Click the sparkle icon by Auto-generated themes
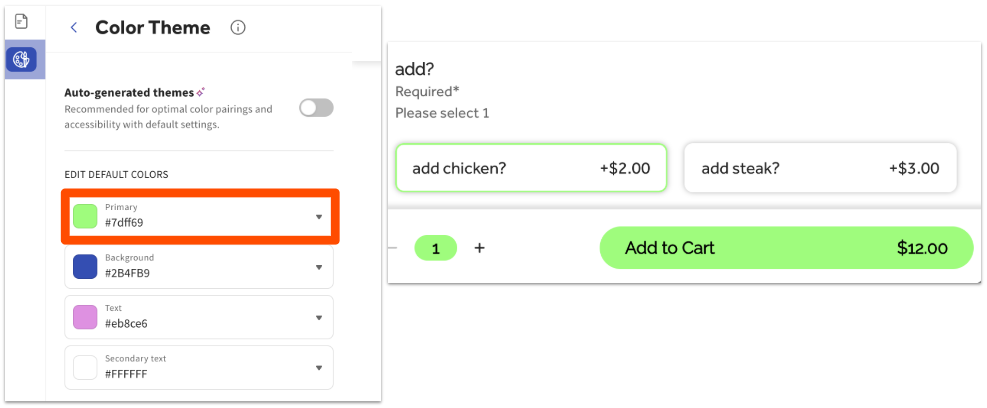This screenshot has height=408, width=987. click(201, 91)
